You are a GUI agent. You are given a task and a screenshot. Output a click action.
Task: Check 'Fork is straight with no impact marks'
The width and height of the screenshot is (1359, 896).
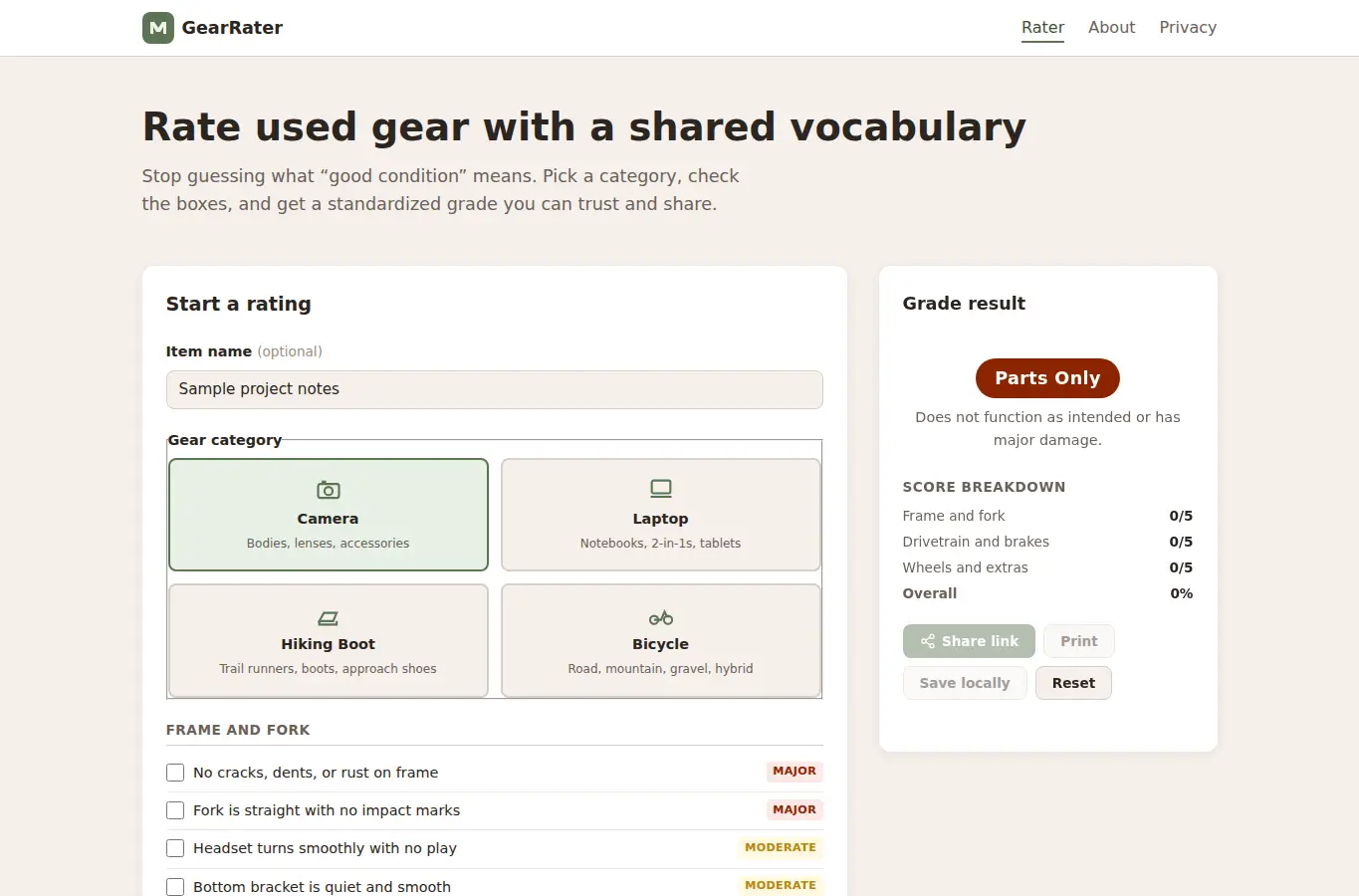coord(175,810)
